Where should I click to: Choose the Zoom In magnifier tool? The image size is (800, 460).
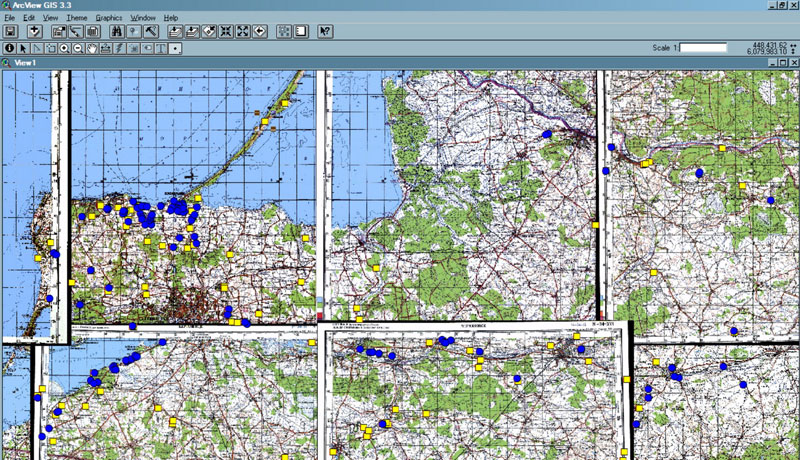(64, 47)
